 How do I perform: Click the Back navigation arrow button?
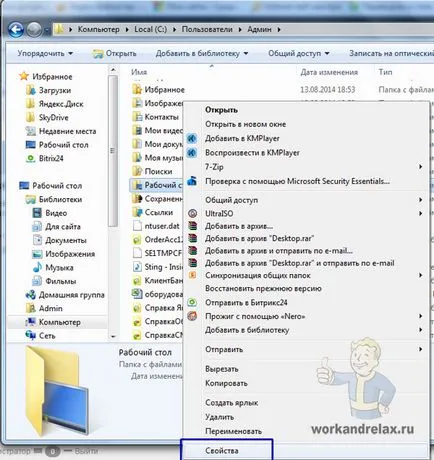point(16,30)
